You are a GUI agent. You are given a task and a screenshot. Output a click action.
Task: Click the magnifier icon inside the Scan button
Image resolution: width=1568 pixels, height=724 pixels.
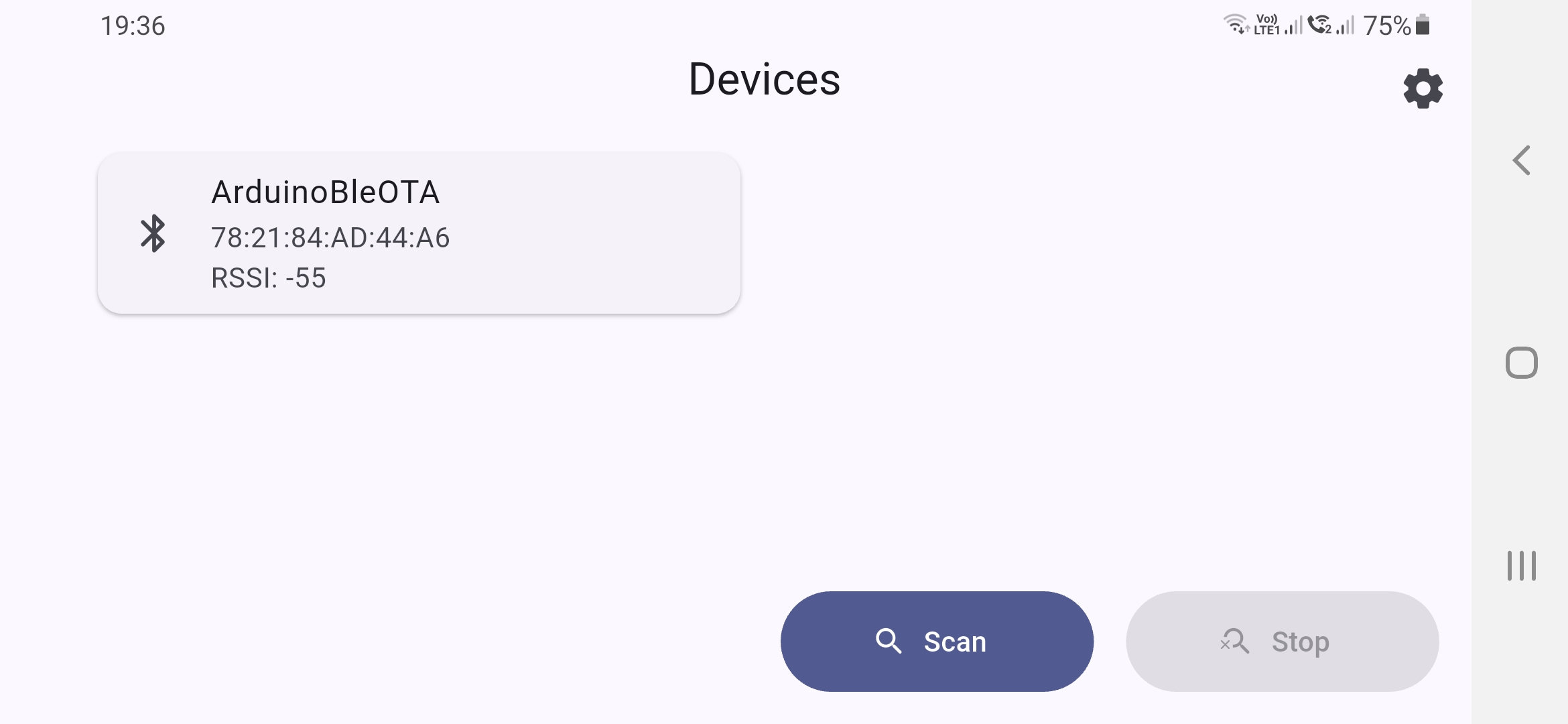click(889, 641)
